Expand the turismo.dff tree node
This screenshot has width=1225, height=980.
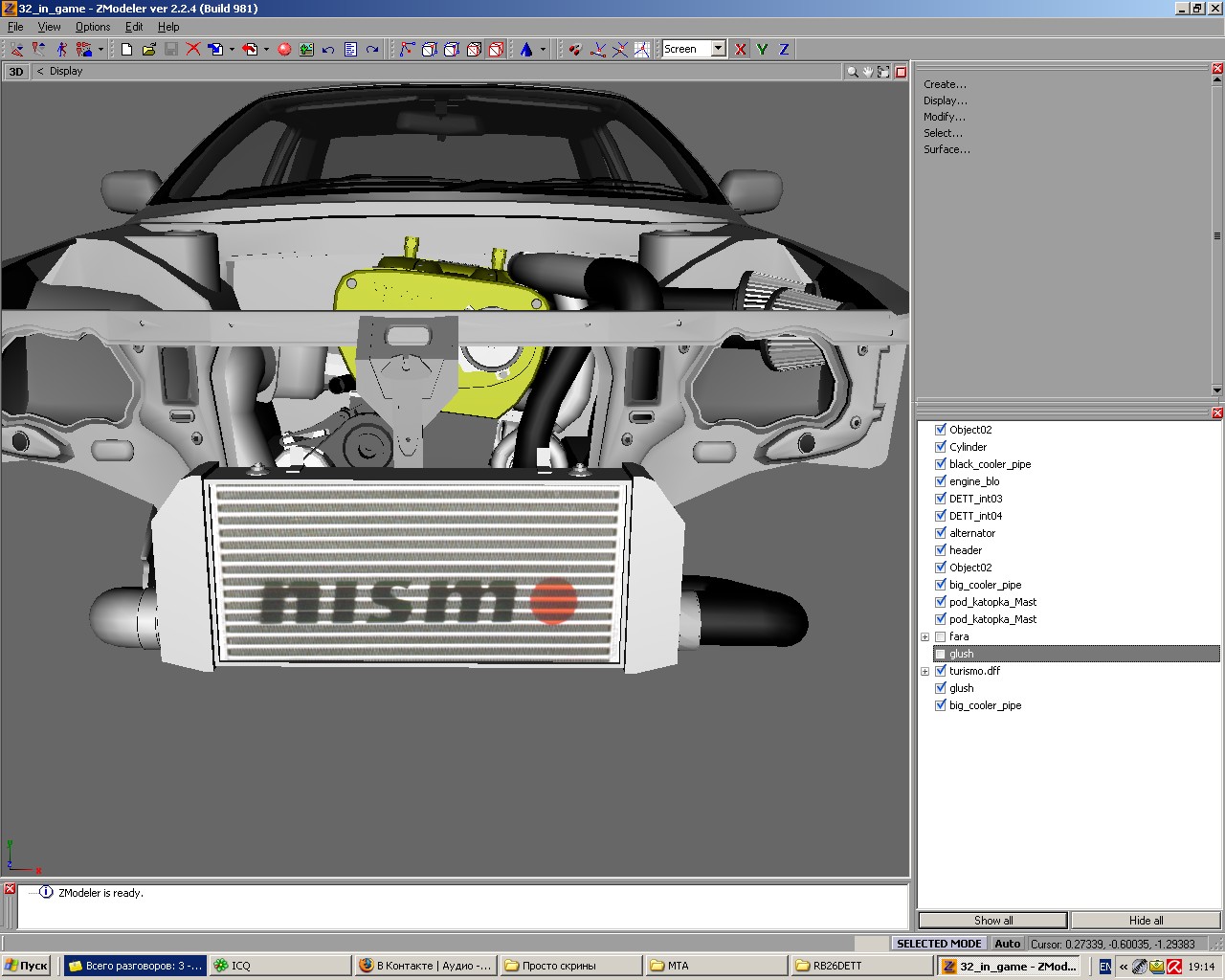(925, 671)
